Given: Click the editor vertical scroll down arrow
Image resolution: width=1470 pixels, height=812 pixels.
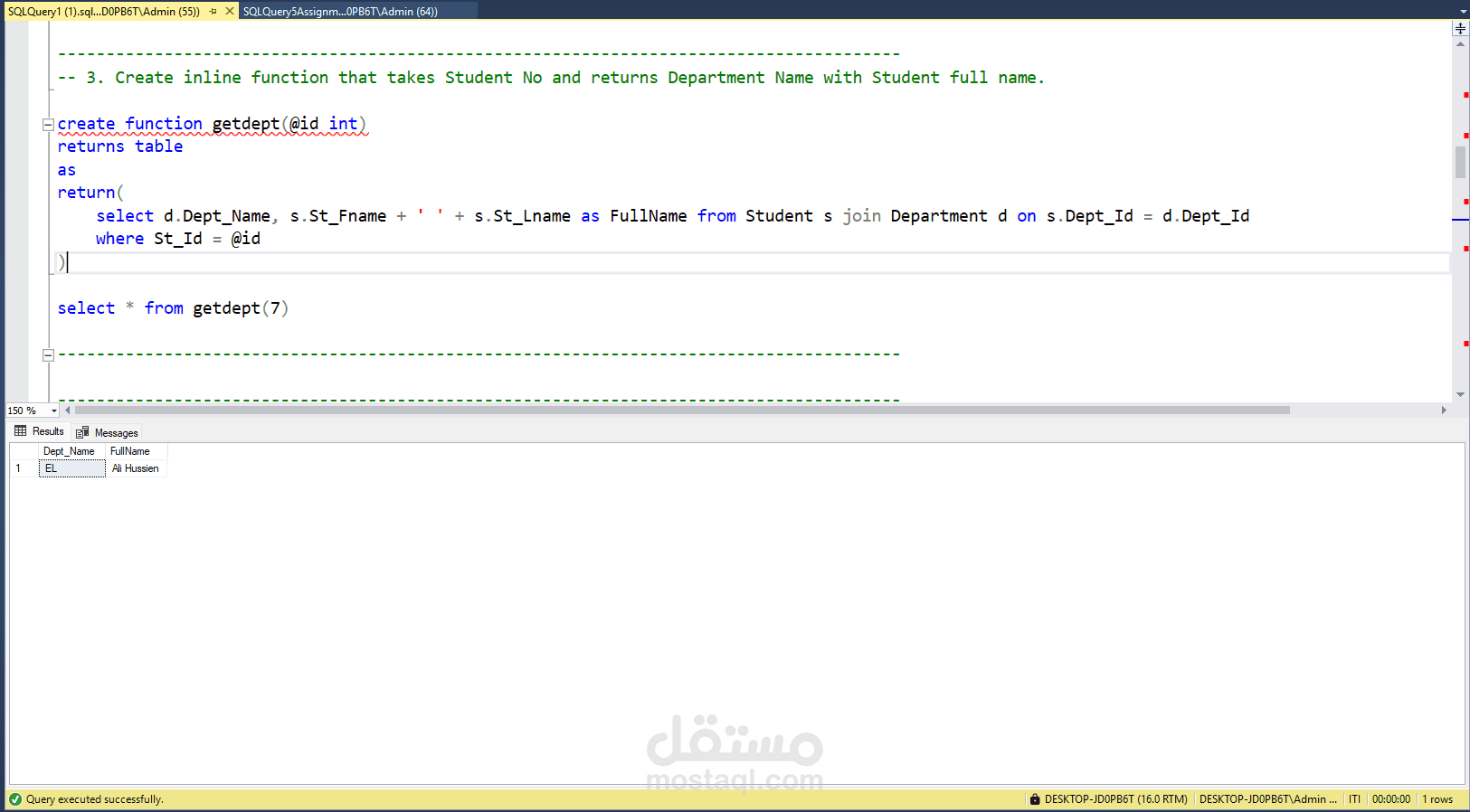Looking at the screenshot, I should click(1460, 394).
